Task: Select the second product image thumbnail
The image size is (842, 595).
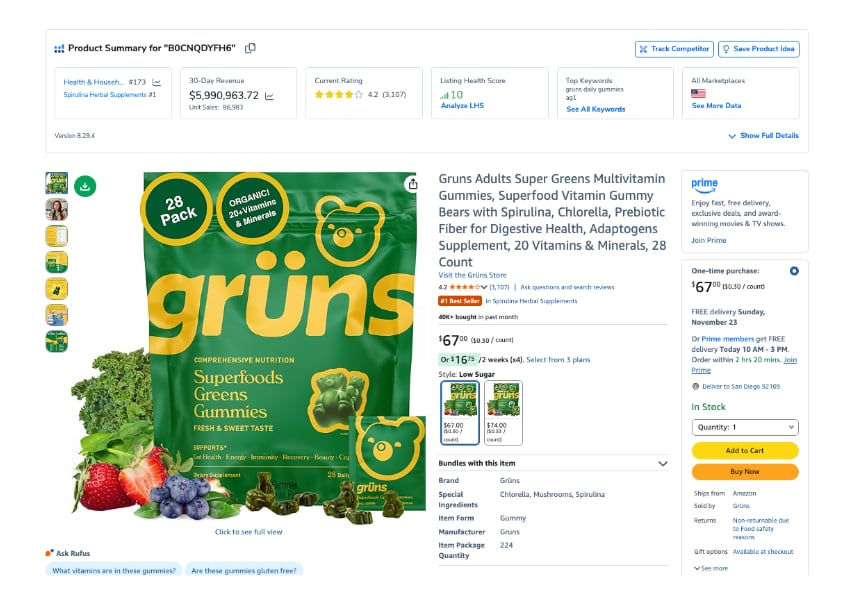Action: (57, 209)
